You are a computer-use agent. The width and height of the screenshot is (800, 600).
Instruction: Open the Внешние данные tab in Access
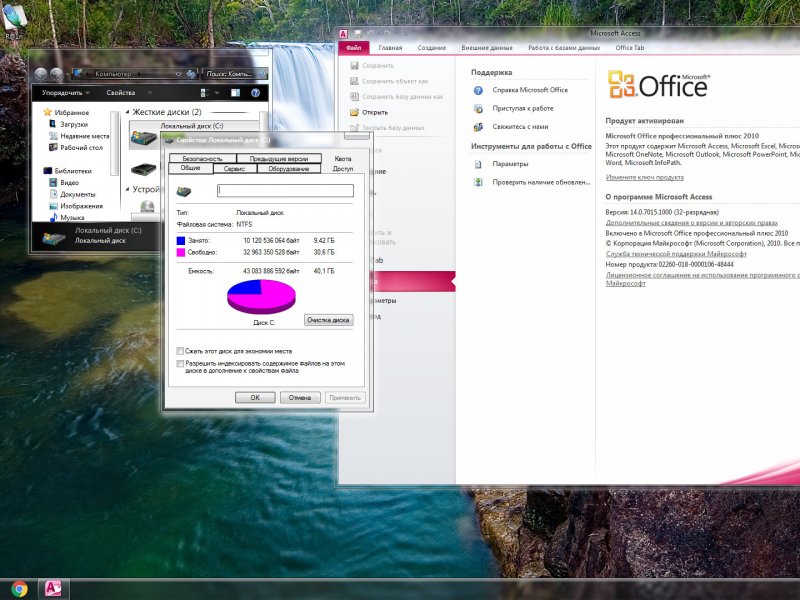(x=487, y=48)
